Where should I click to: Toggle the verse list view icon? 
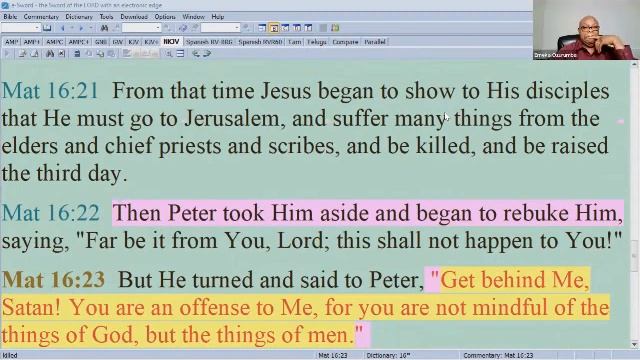tap(180, 53)
